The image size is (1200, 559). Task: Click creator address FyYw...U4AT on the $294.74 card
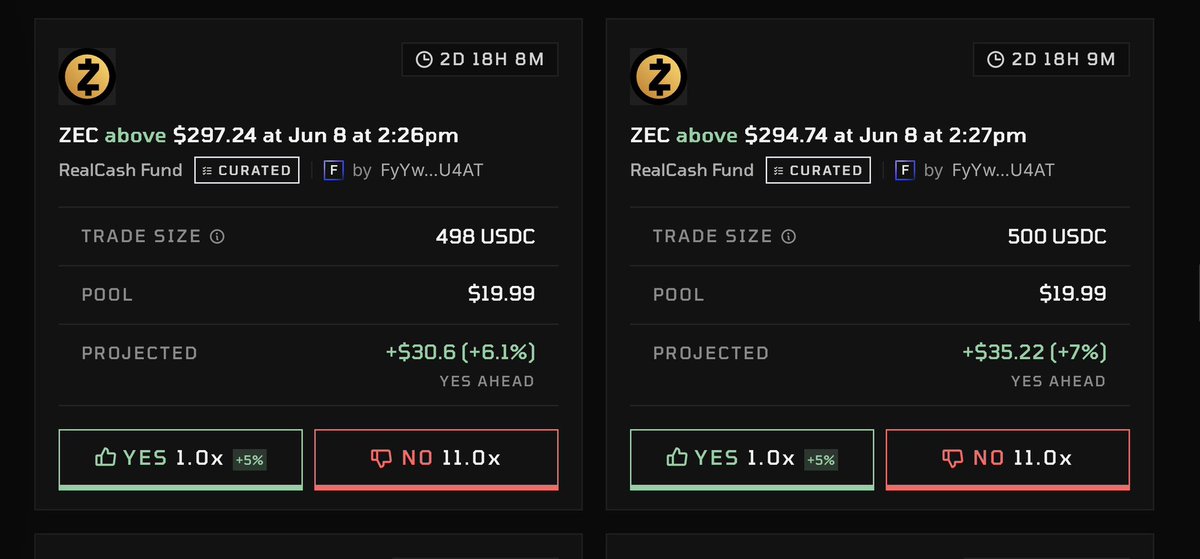tap(1001, 170)
